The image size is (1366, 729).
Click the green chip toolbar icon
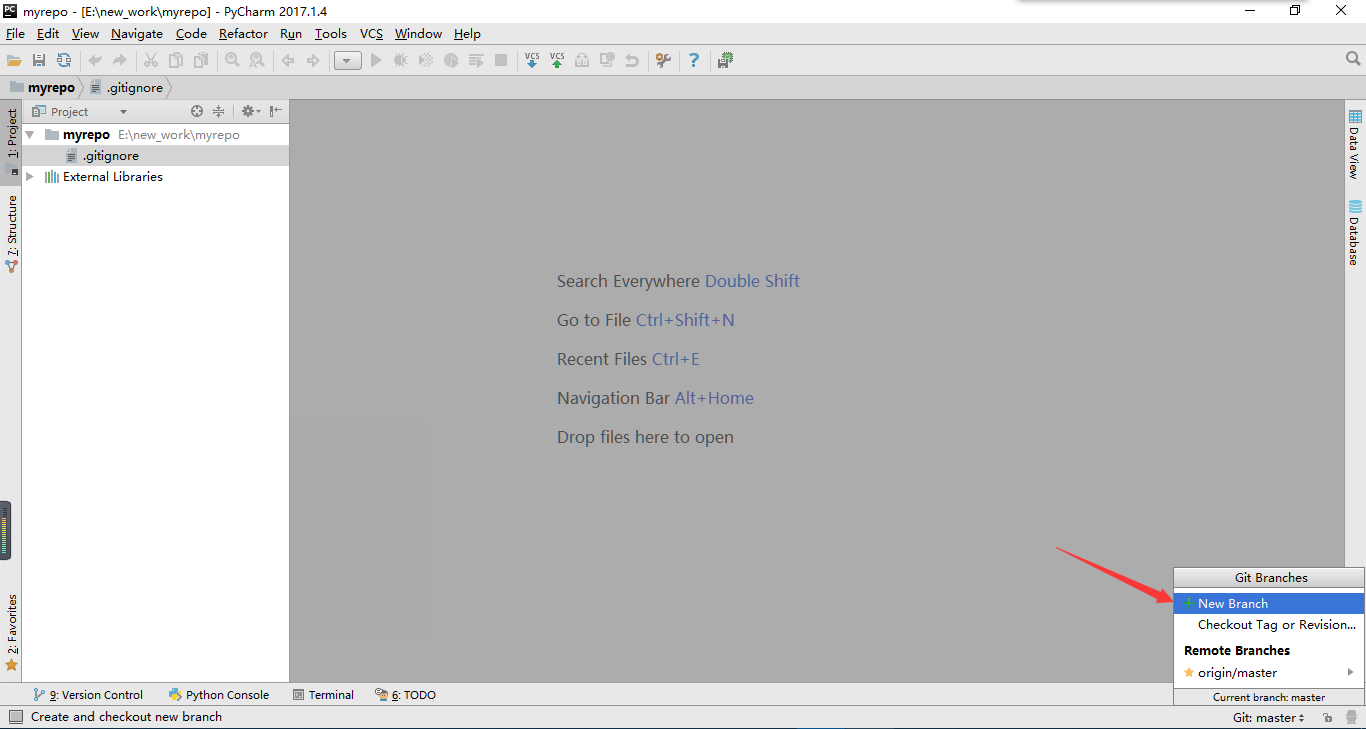pos(725,61)
